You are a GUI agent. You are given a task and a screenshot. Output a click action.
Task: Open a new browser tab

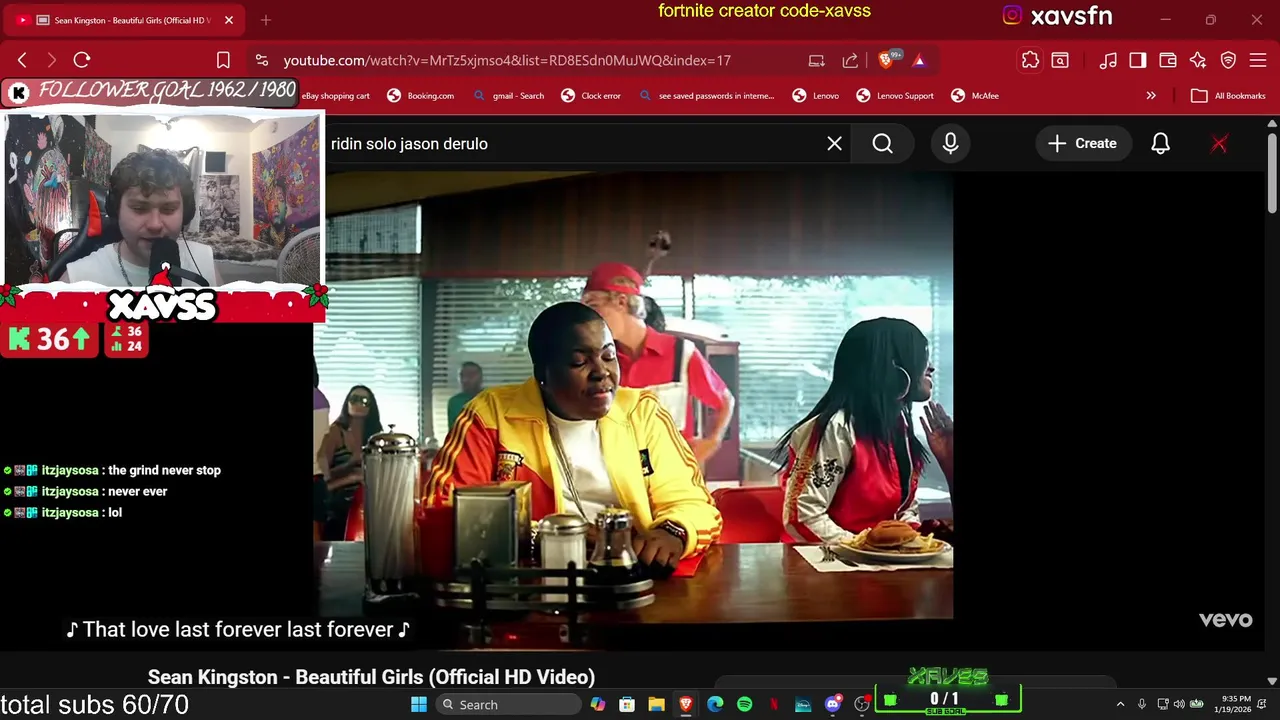click(x=266, y=20)
